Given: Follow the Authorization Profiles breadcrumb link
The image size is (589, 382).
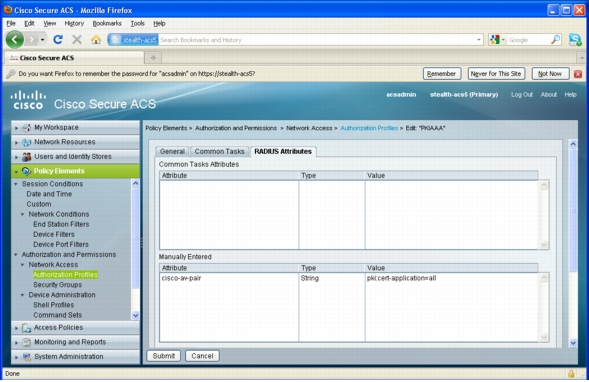Looking at the screenshot, I should click(x=369, y=128).
